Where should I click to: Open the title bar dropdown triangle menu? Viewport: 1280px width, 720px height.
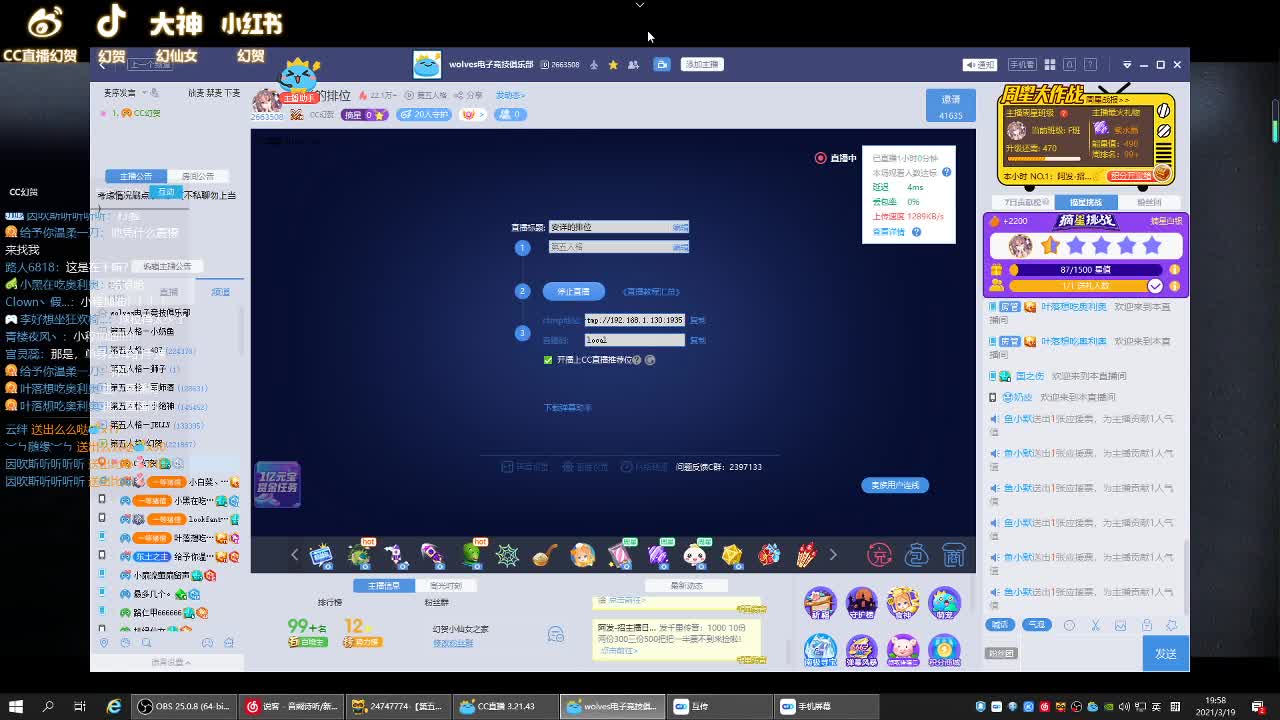click(x=1127, y=65)
